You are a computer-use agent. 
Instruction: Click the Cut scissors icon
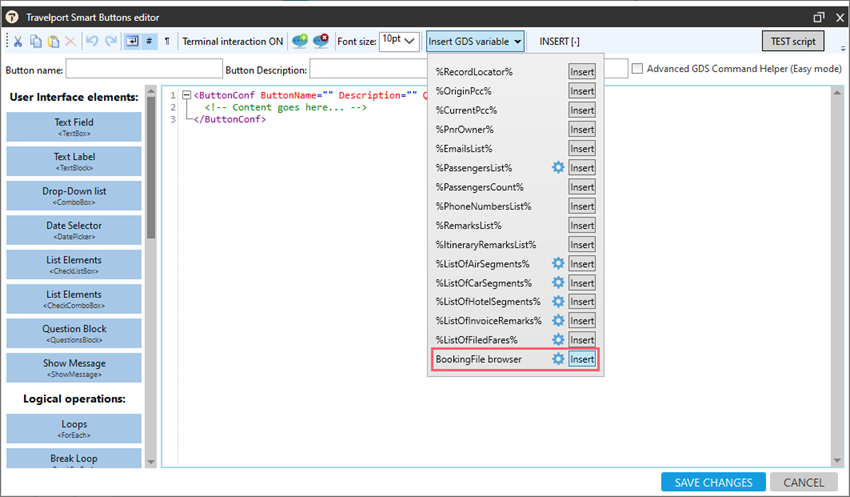click(x=19, y=41)
